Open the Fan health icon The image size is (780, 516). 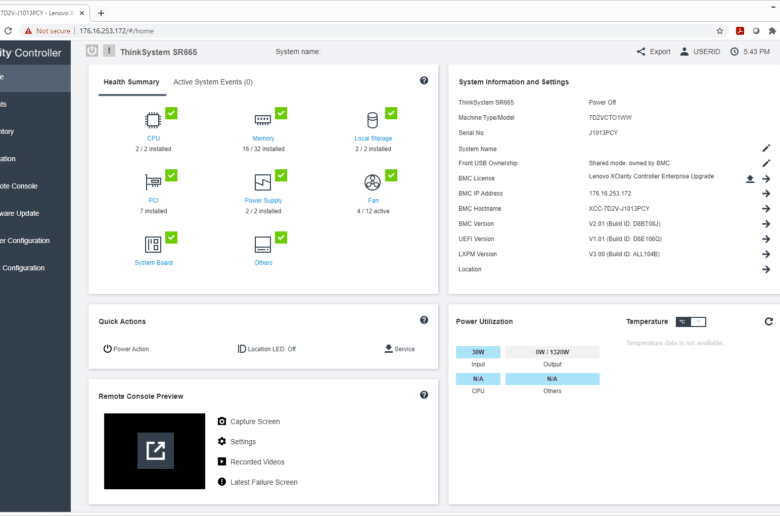[373, 183]
